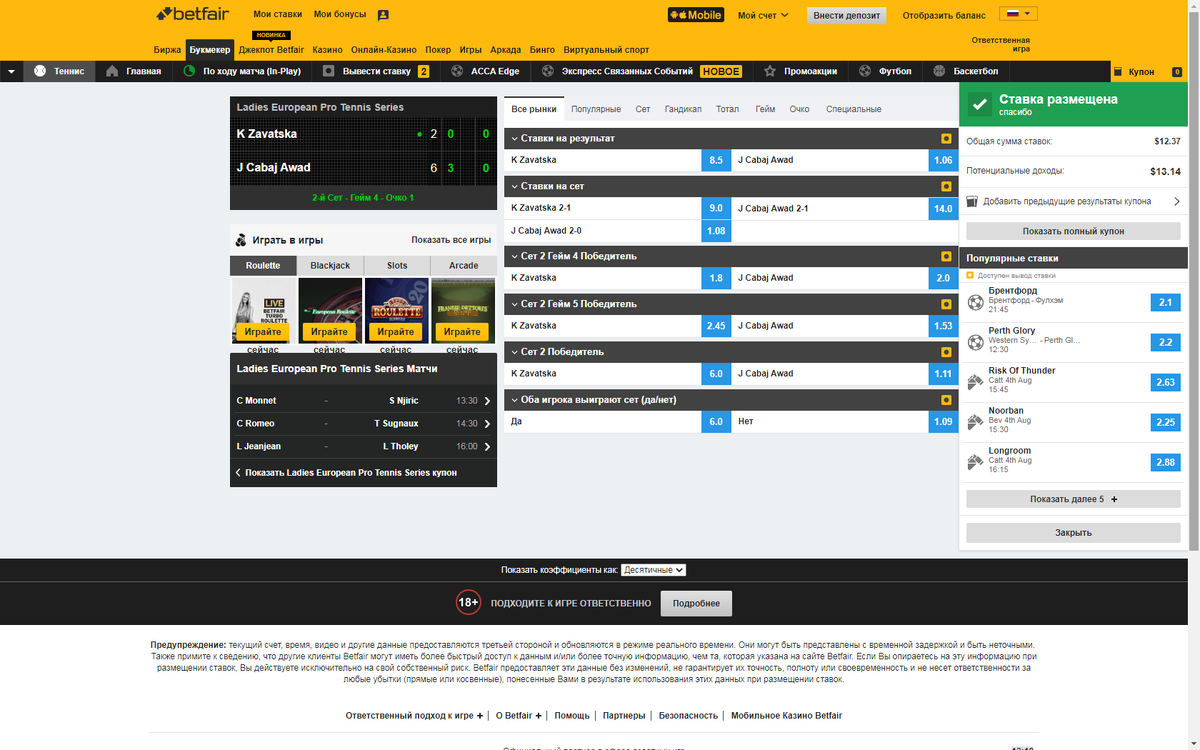The image size is (1200, 750).
Task: Open Мои бонусы link
Action: point(340,15)
